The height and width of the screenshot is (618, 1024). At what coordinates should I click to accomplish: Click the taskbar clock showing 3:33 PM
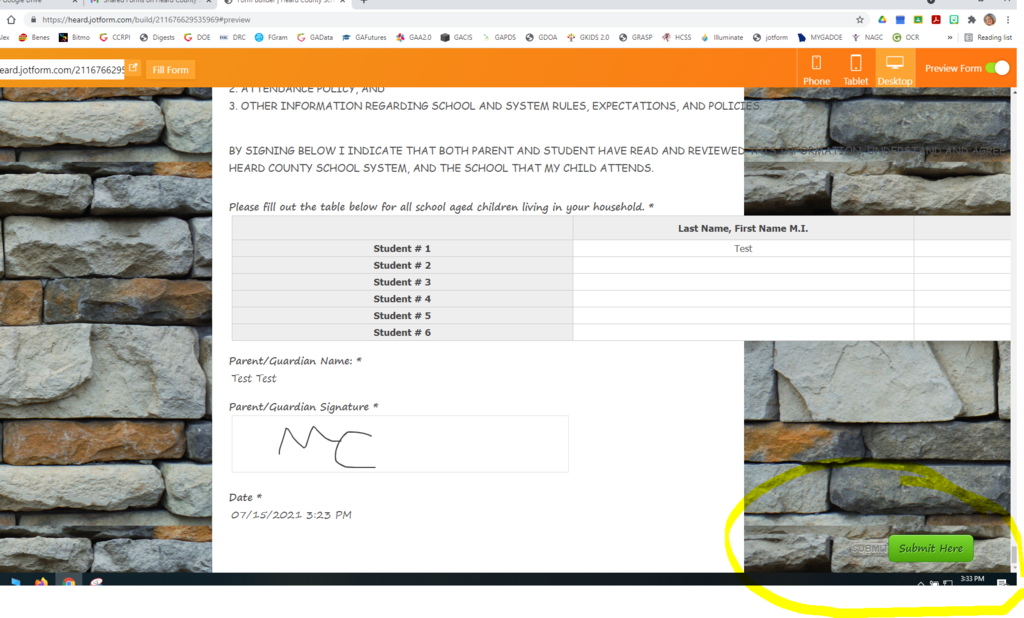point(972,579)
